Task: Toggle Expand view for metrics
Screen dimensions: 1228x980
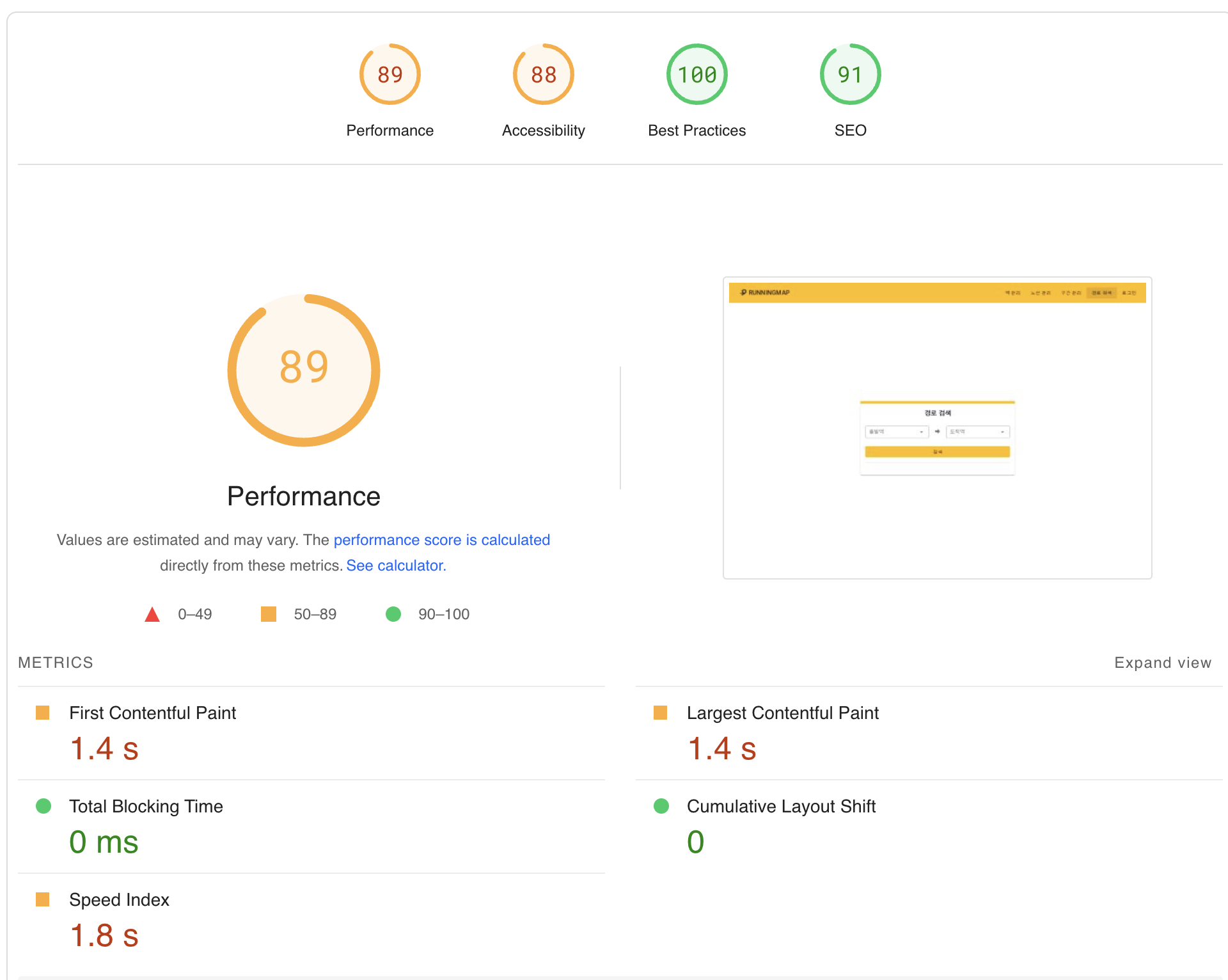Action: 1162,663
